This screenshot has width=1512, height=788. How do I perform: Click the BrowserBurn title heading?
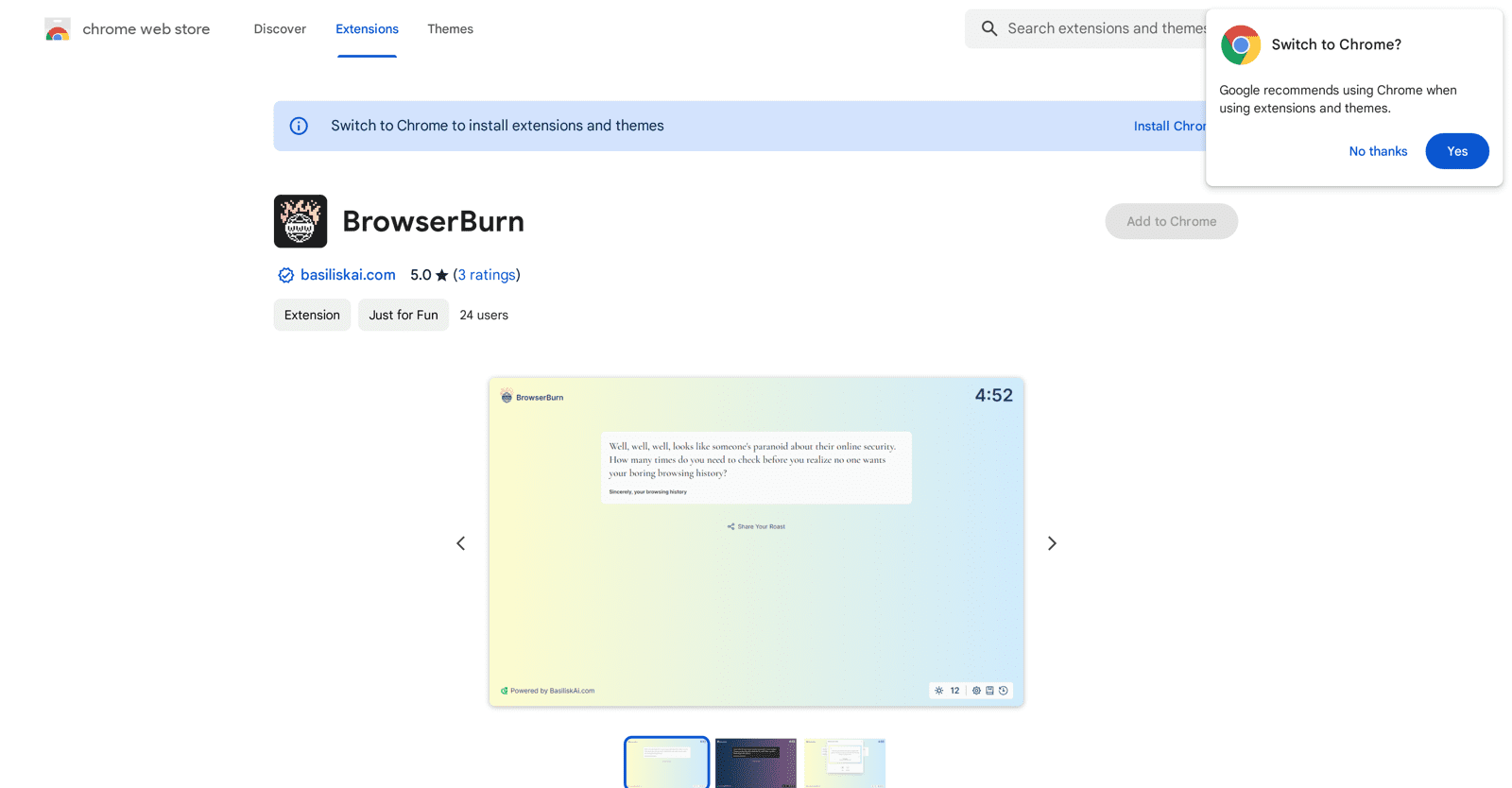point(433,221)
